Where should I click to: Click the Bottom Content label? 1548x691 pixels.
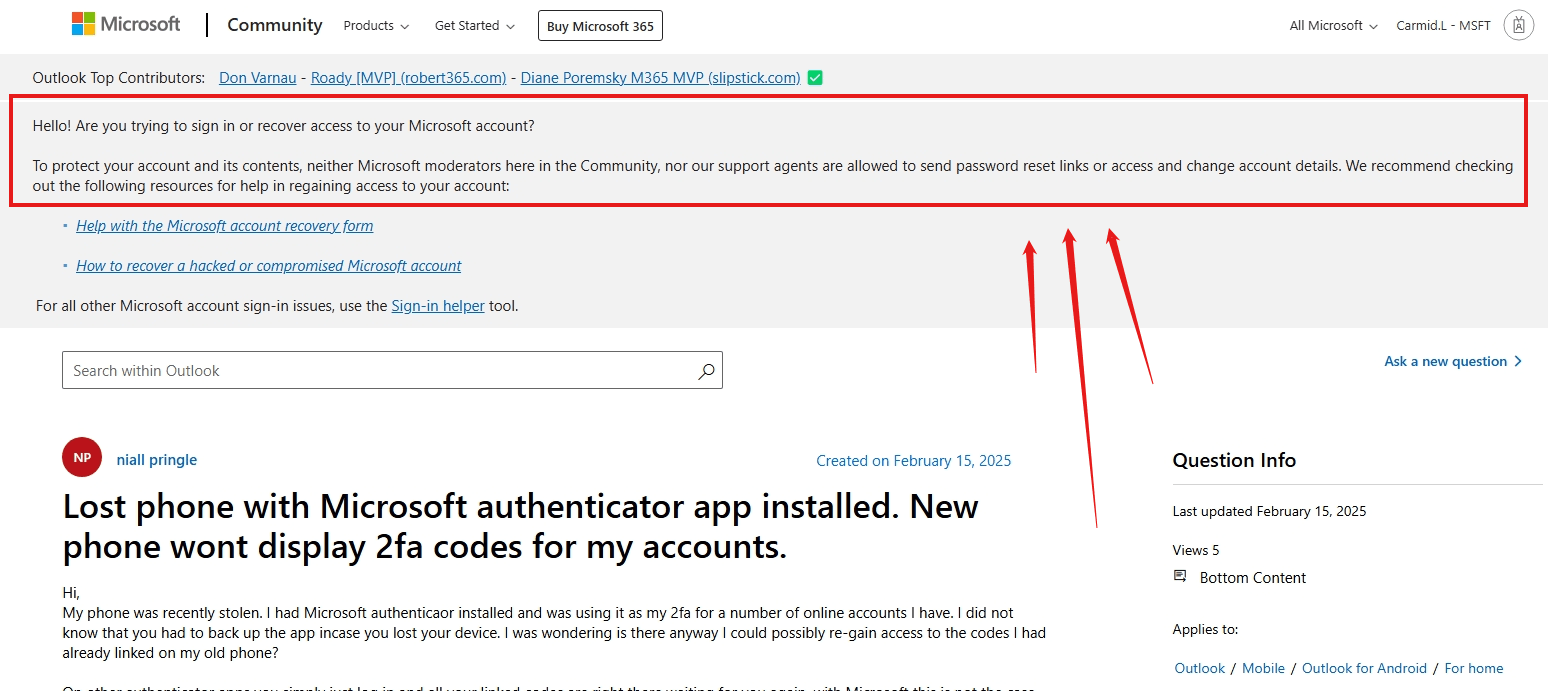click(x=1253, y=578)
